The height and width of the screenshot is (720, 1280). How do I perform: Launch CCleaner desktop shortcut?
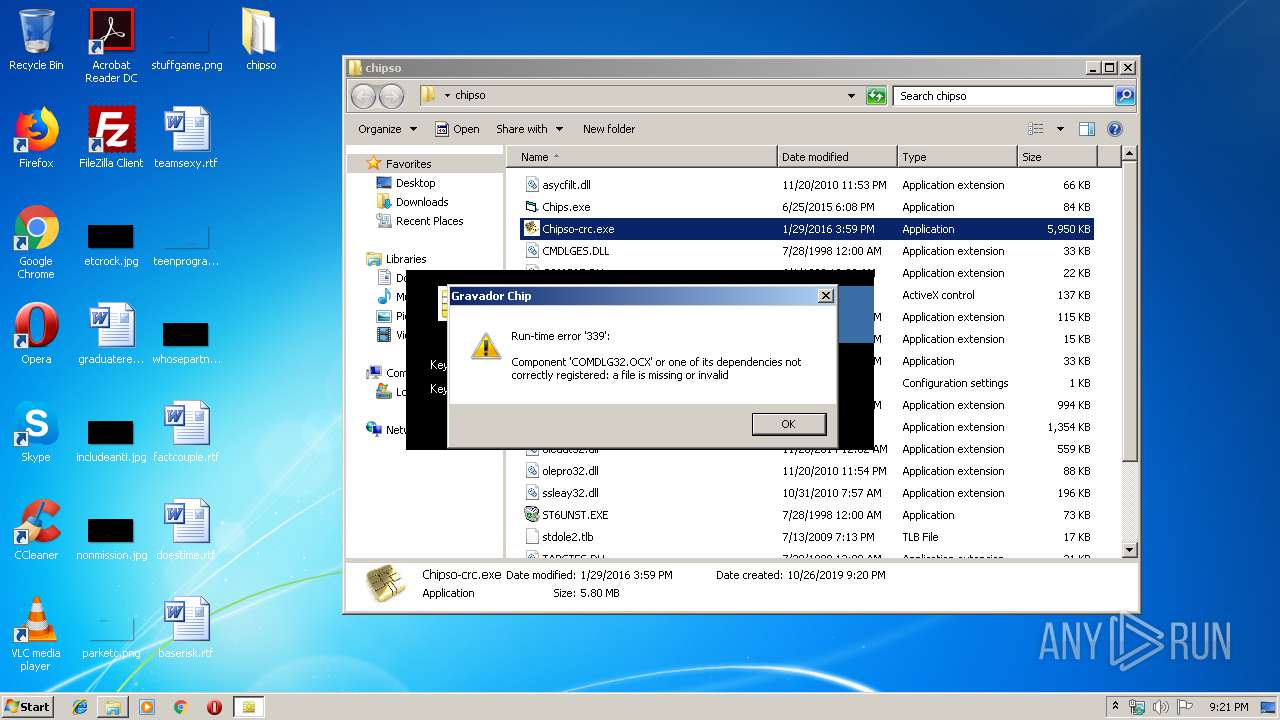point(36,530)
